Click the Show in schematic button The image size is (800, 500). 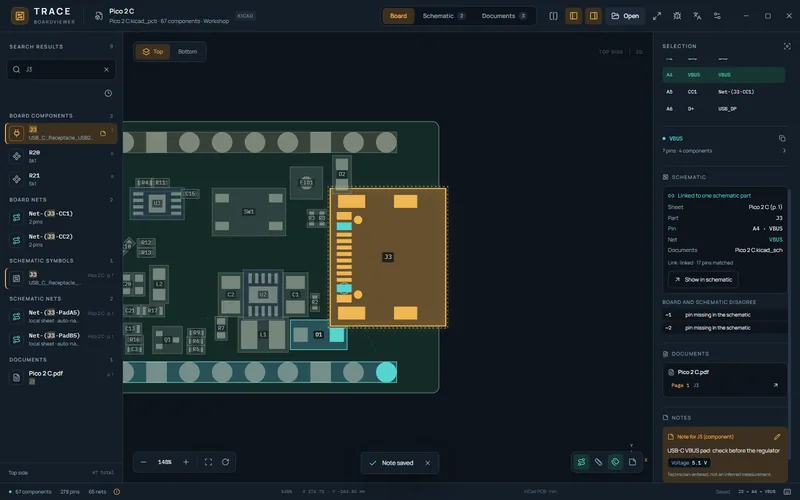pyautogui.click(x=703, y=280)
